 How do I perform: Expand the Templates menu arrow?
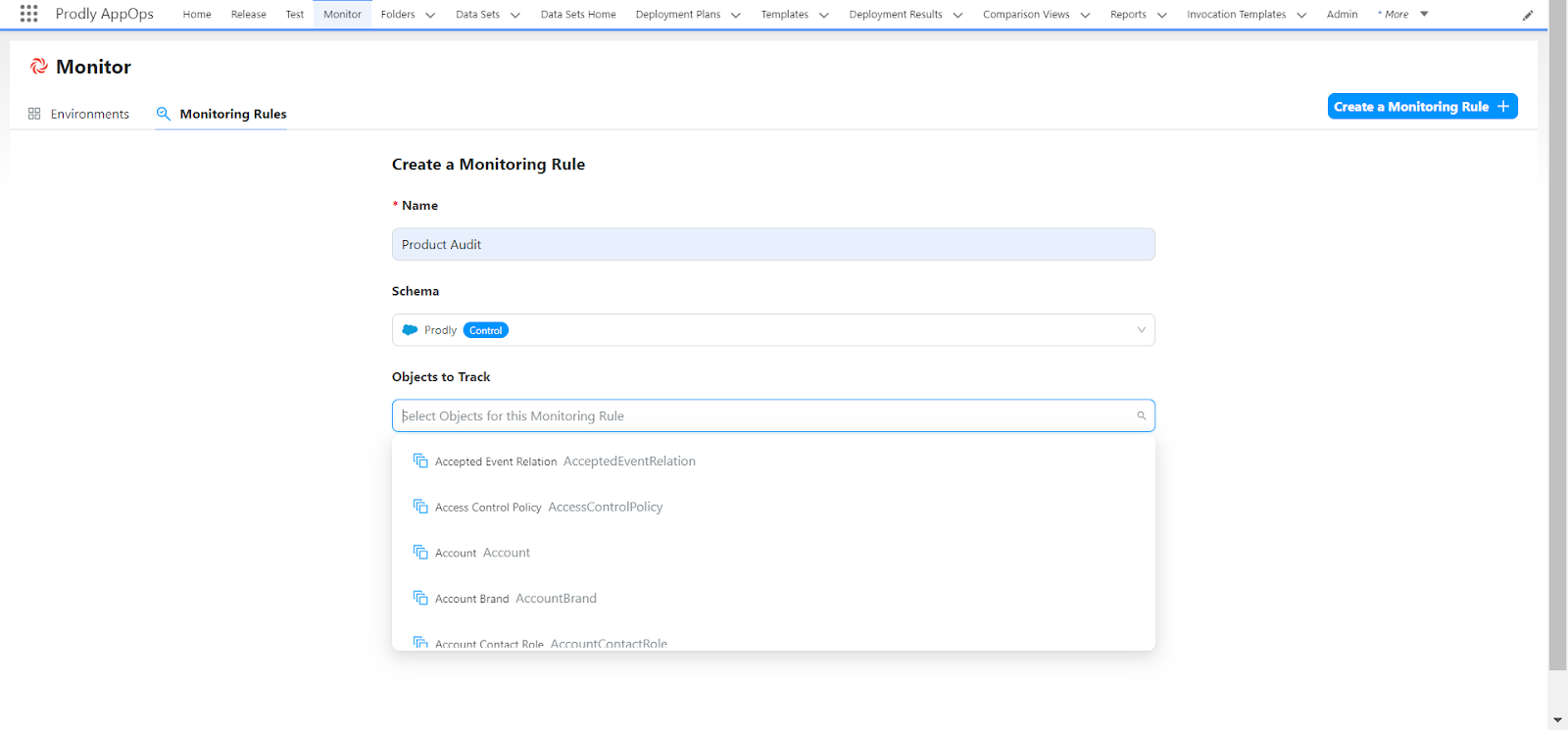pos(824,15)
